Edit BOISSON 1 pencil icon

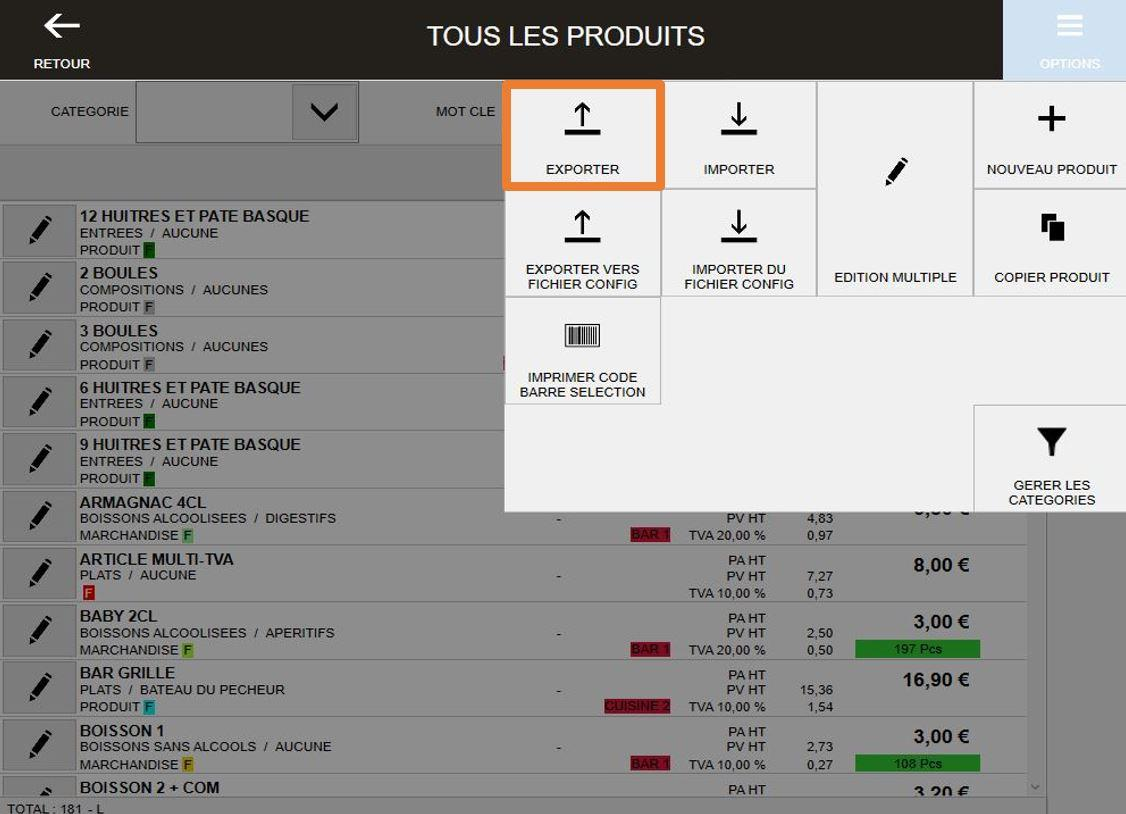pos(39,744)
